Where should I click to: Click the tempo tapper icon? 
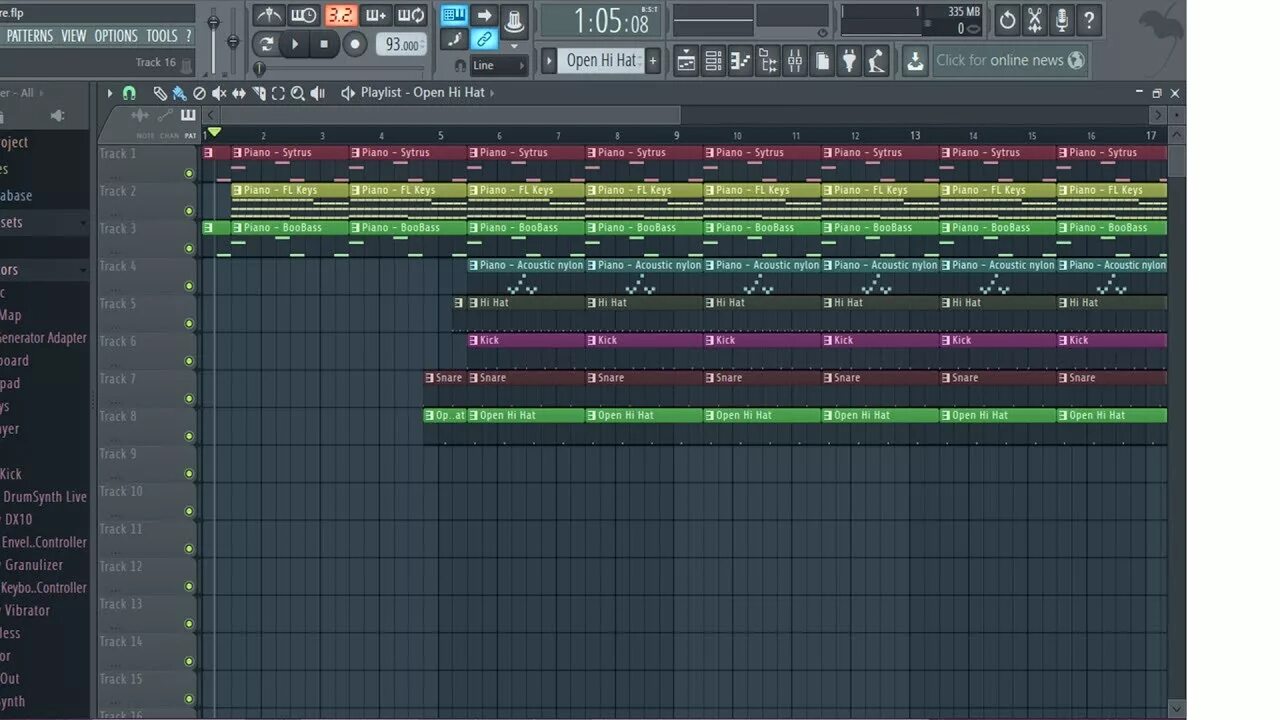pyautogui.click(x=876, y=61)
